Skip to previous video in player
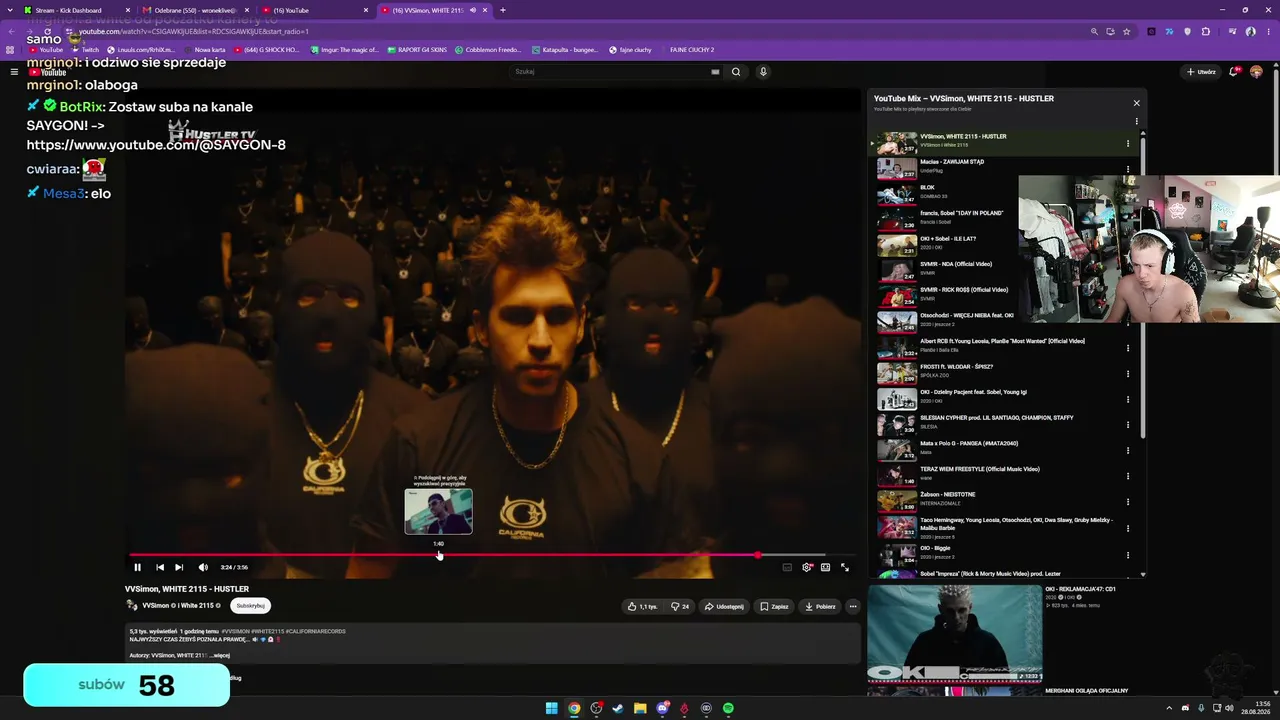Viewport: 1280px width, 720px height. point(160,567)
